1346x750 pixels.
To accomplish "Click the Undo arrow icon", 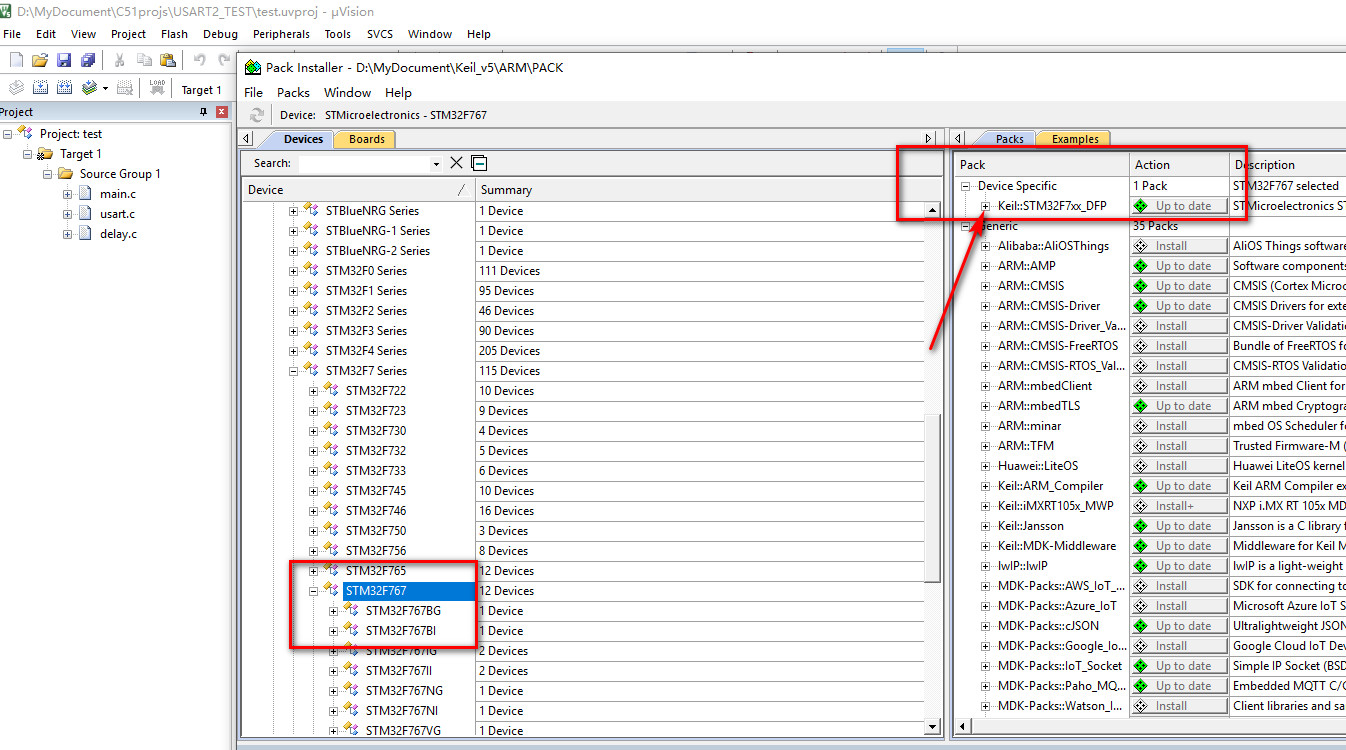I will 199,61.
